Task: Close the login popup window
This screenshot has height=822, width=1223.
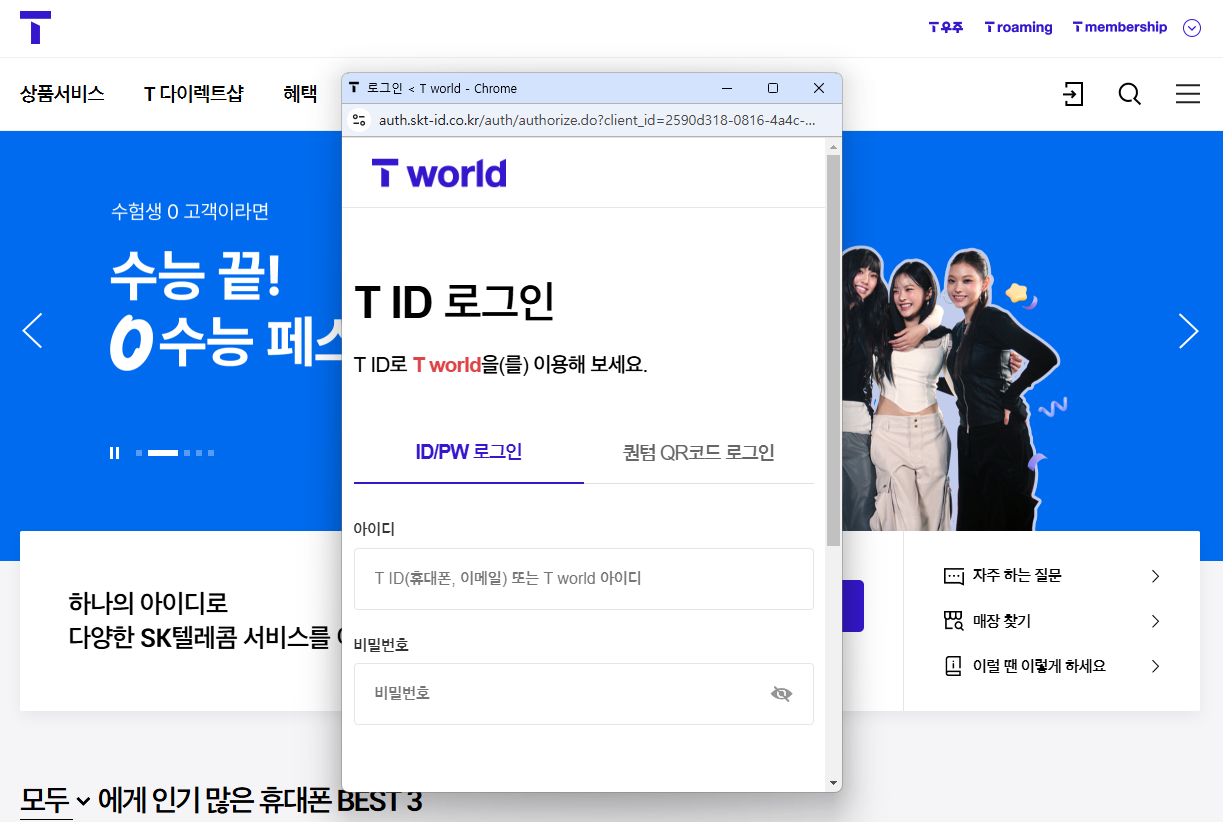Action: point(819,88)
